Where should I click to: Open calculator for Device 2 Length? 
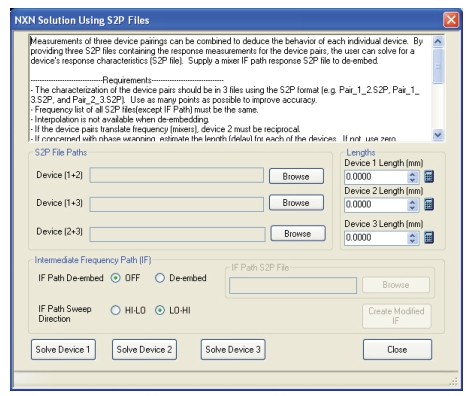(x=429, y=204)
